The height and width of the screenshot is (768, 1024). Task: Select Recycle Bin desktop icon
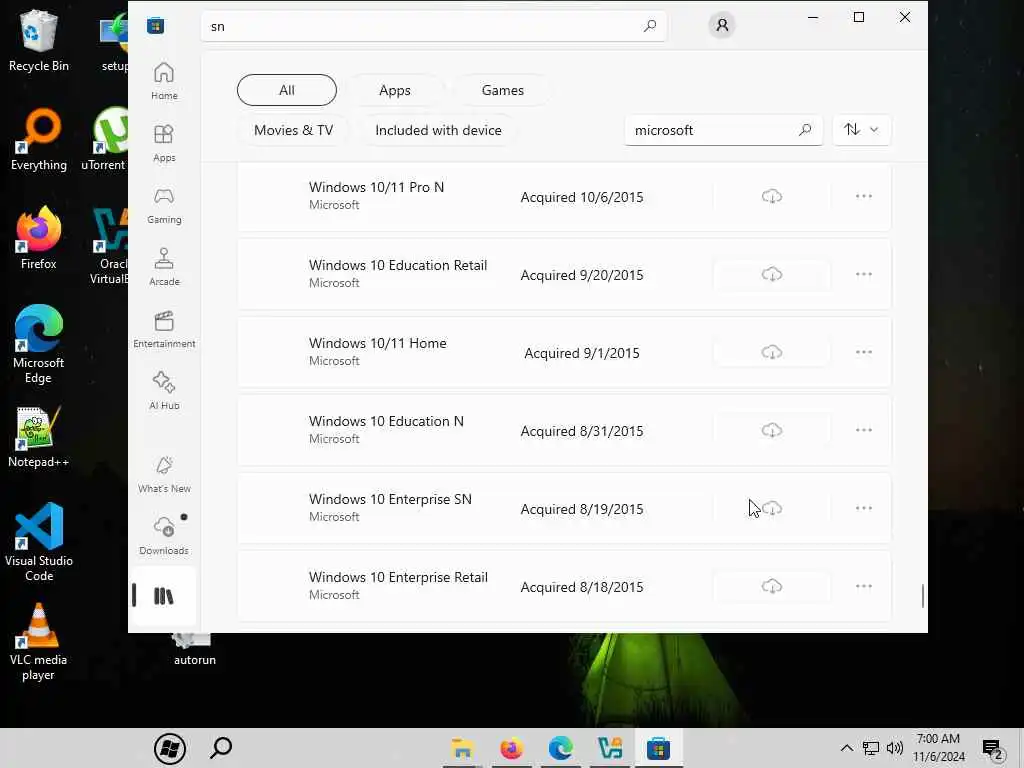coord(39,40)
